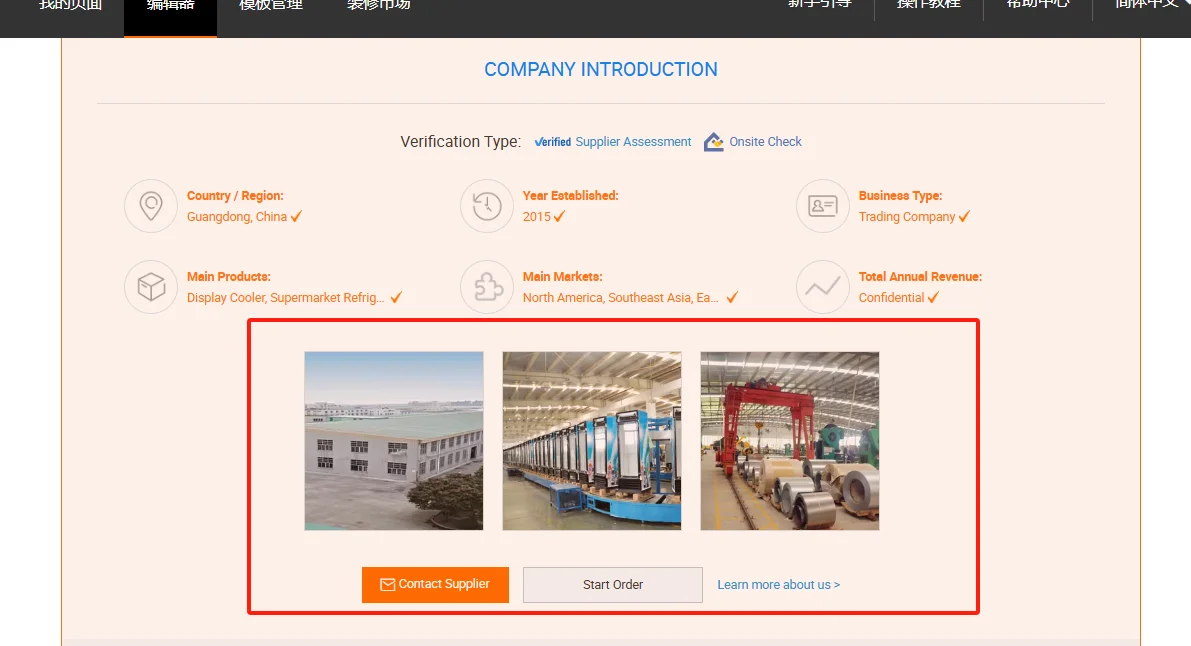Image resolution: width=1191 pixels, height=646 pixels.
Task: Click the Onsite Check badge icon
Action: pos(713,142)
